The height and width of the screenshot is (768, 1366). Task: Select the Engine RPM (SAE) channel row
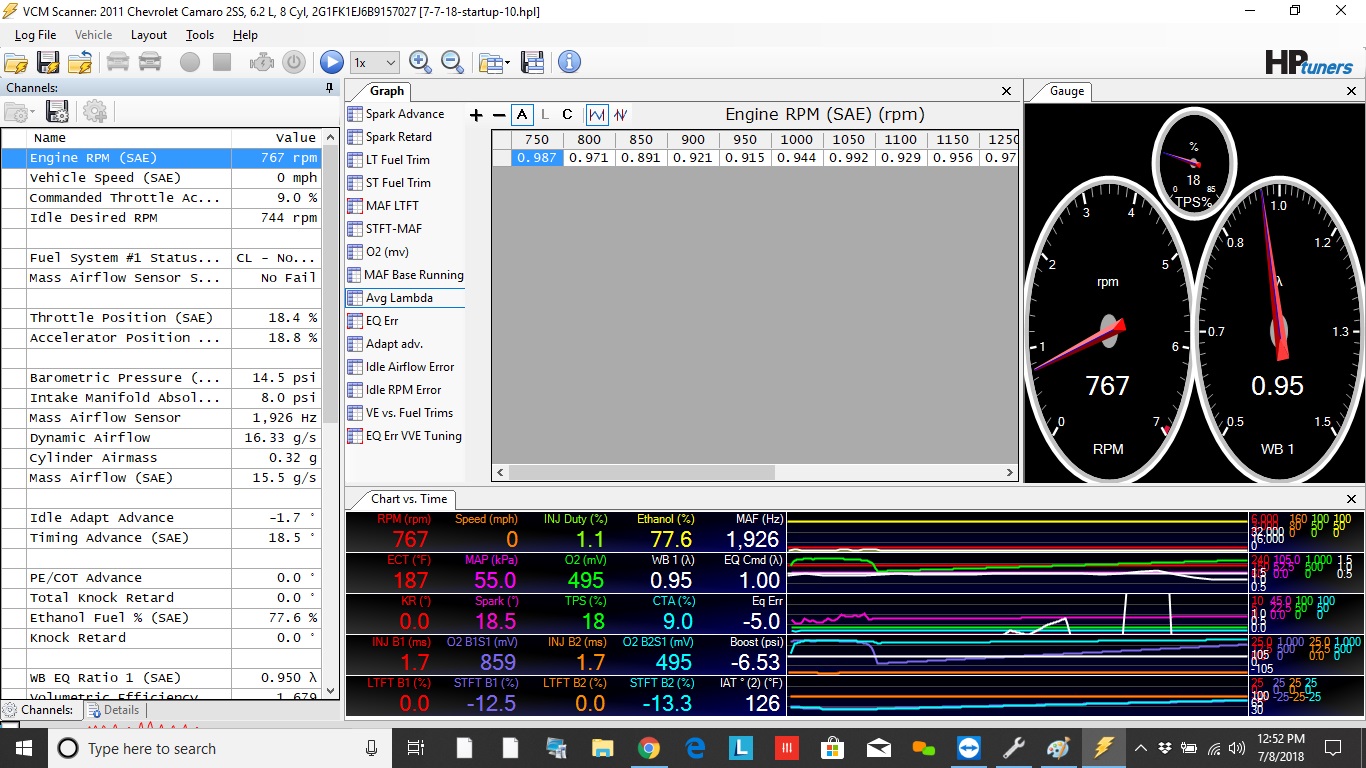point(161,158)
